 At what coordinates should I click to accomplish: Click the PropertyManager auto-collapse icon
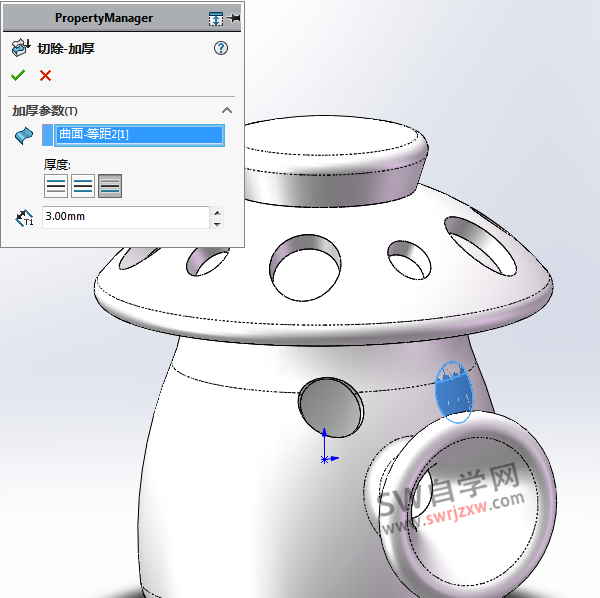tap(216, 18)
